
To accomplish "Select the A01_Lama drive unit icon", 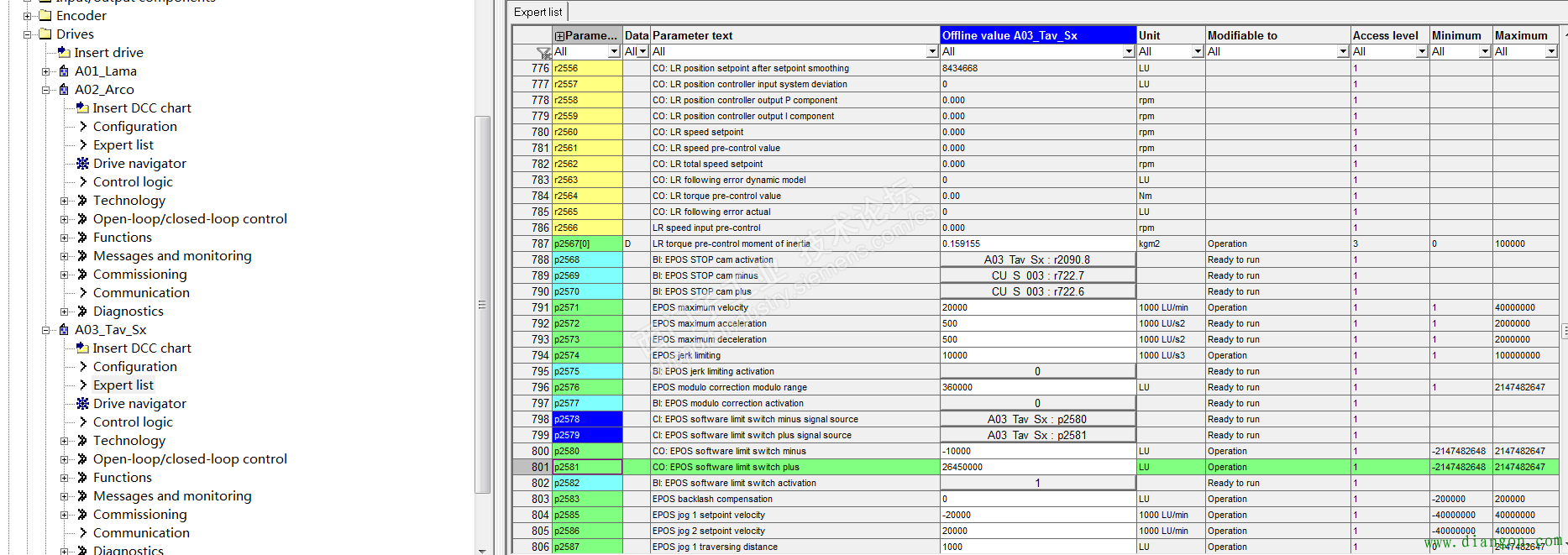I will pos(64,71).
